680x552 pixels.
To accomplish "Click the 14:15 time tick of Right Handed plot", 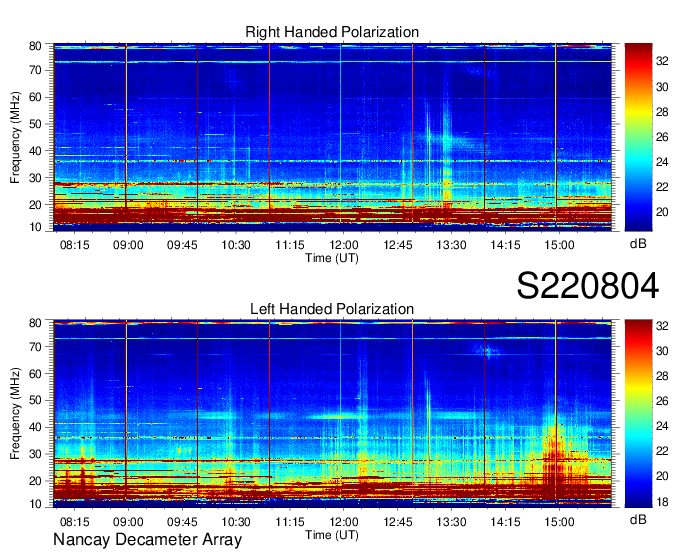I will [x=505, y=245].
